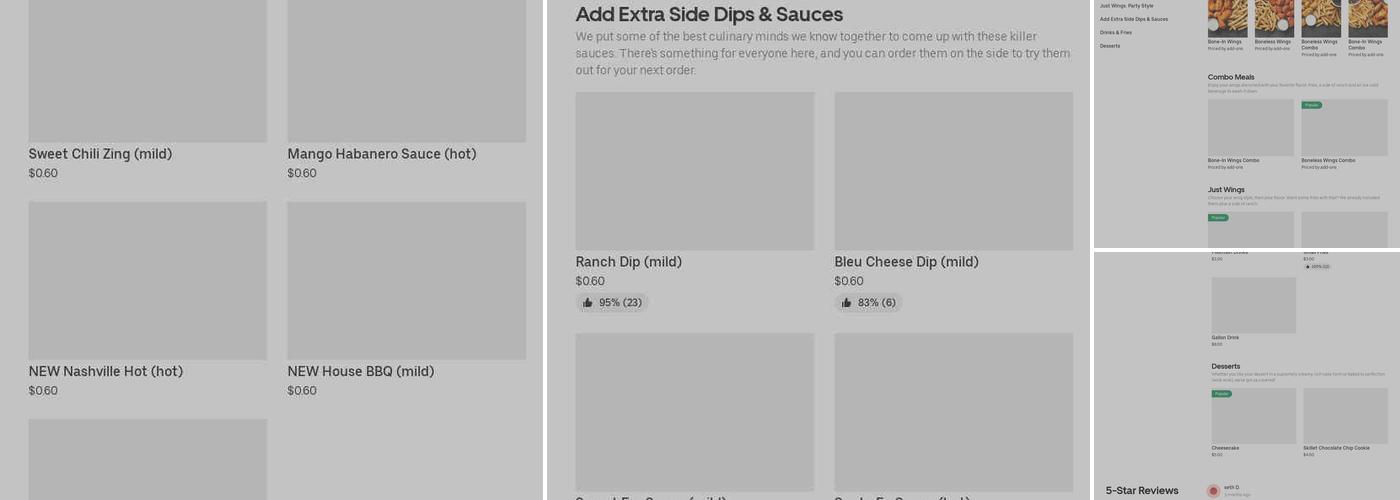The width and height of the screenshot is (1400, 500).
Task: Go to Drinks & Fries section
Action: [1116, 33]
